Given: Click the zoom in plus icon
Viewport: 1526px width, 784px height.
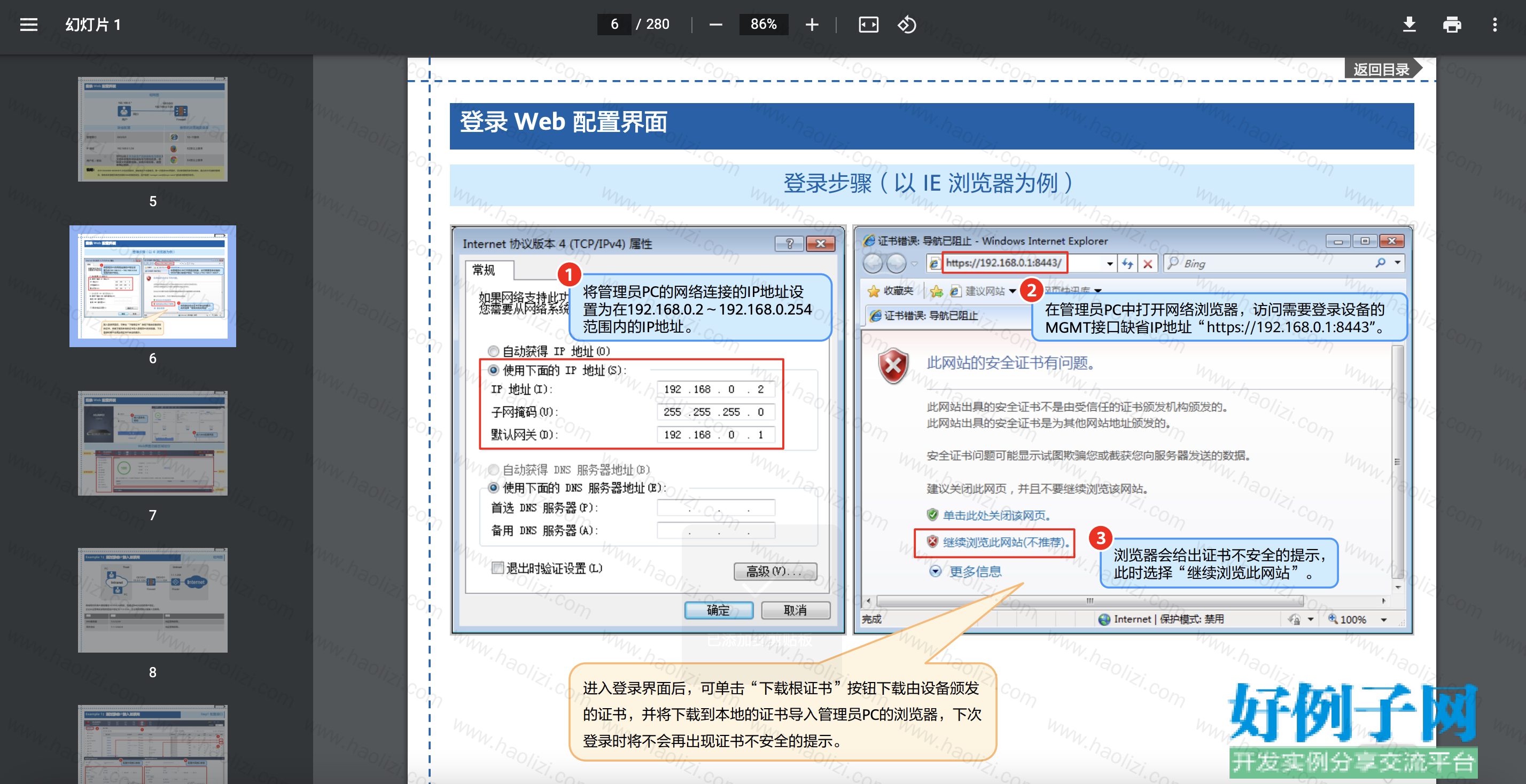Looking at the screenshot, I should (812, 24).
